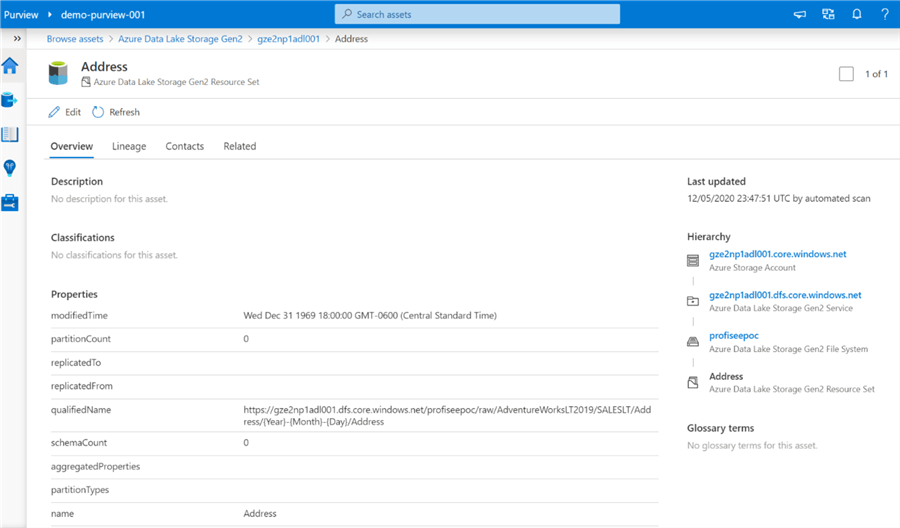
Task: Click the Insights lightbulb icon in sidebar
Action: pyautogui.click(x=10, y=168)
